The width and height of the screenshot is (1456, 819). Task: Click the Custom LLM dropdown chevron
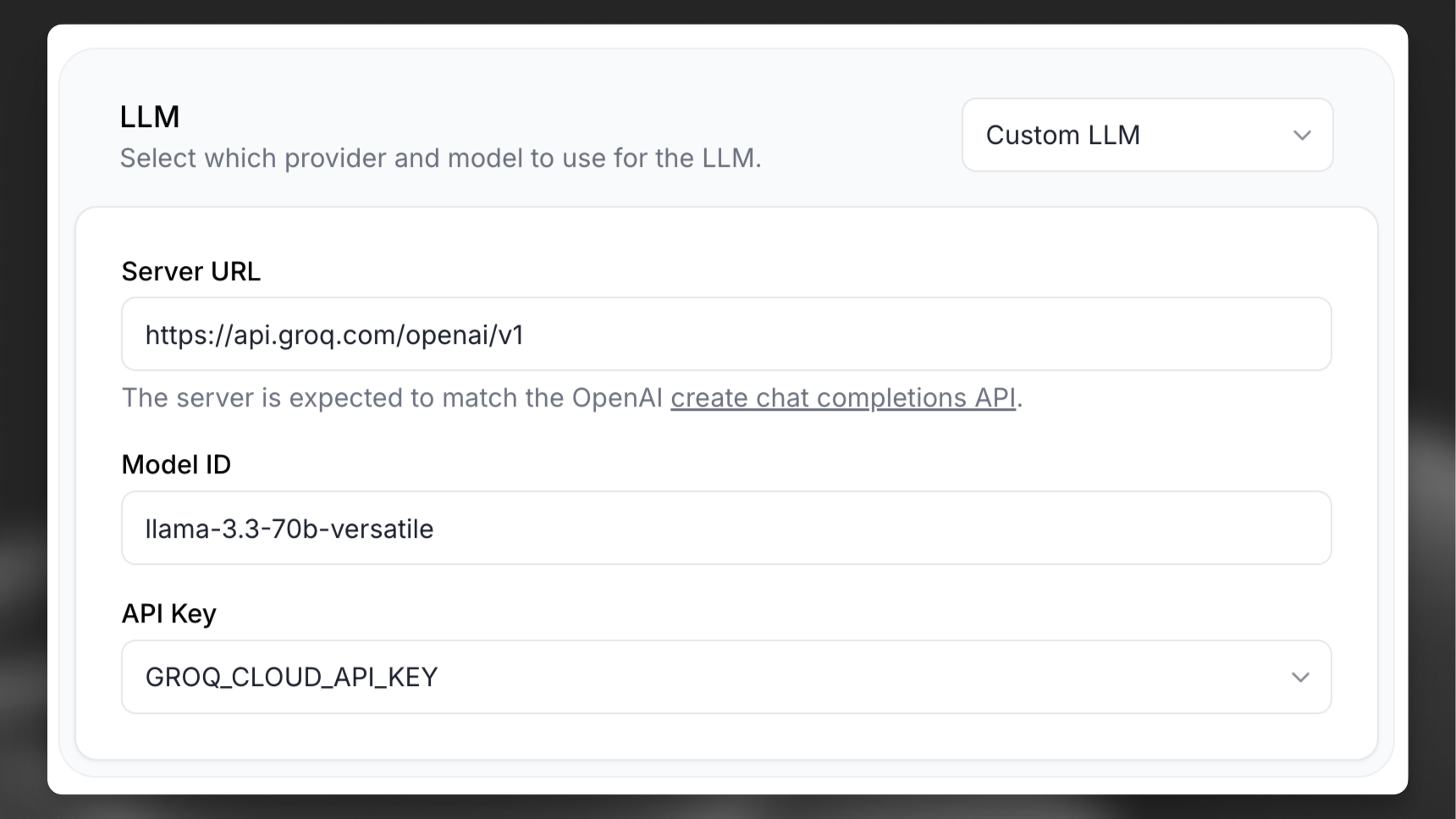click(1303, 135)
